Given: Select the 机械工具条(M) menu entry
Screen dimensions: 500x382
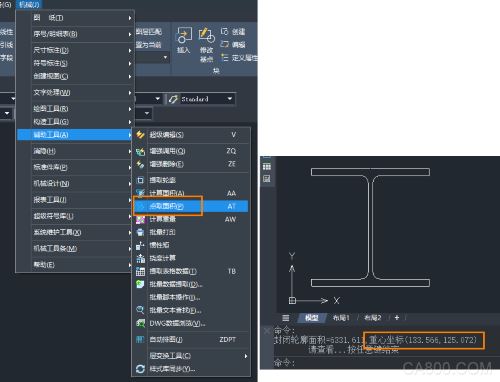Looking at the screenshot, I should point(74,249).
